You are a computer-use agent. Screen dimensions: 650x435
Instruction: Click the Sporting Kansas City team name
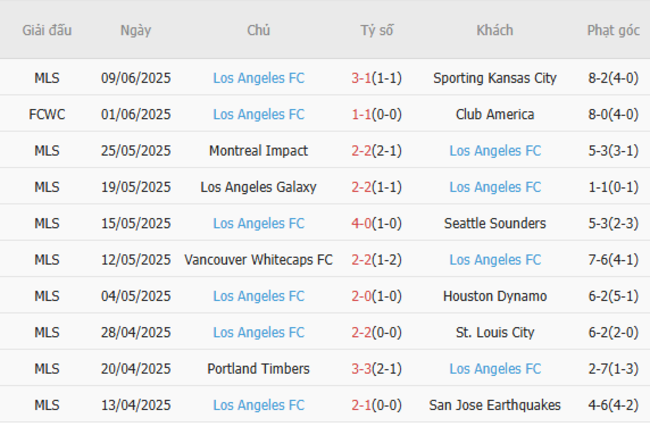point(495,78)
